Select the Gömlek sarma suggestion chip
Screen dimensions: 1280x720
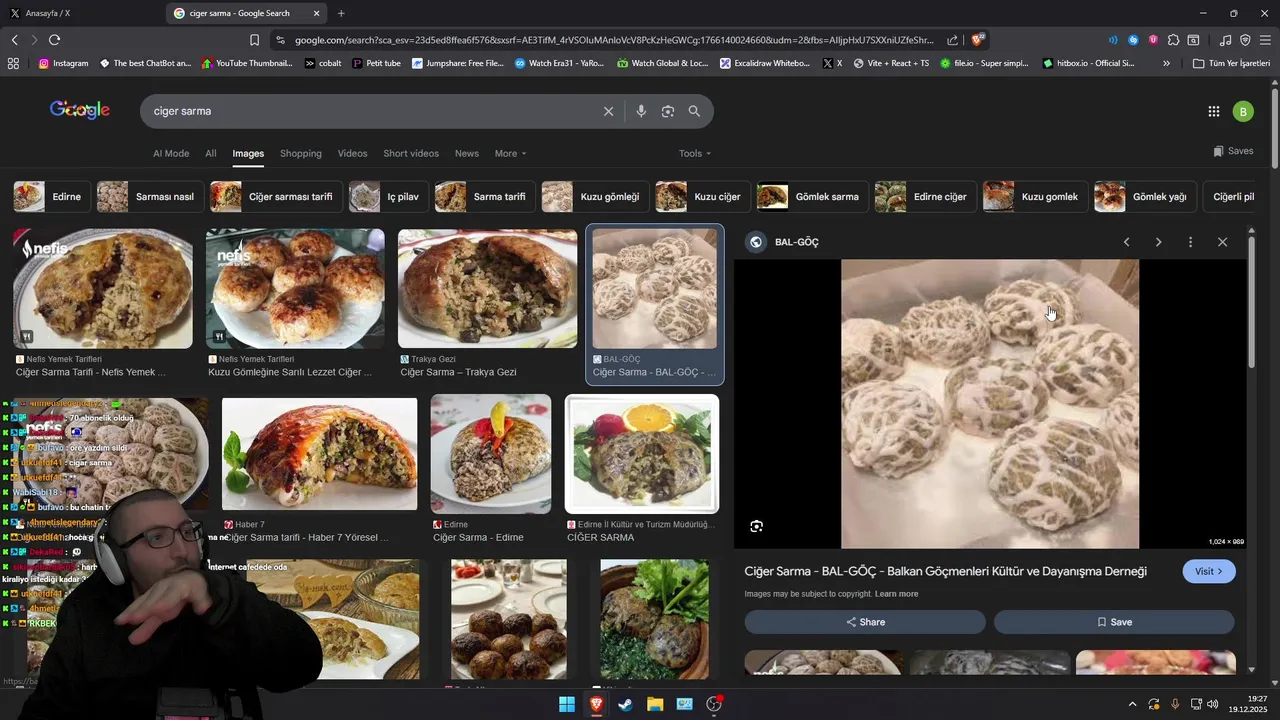813,197
